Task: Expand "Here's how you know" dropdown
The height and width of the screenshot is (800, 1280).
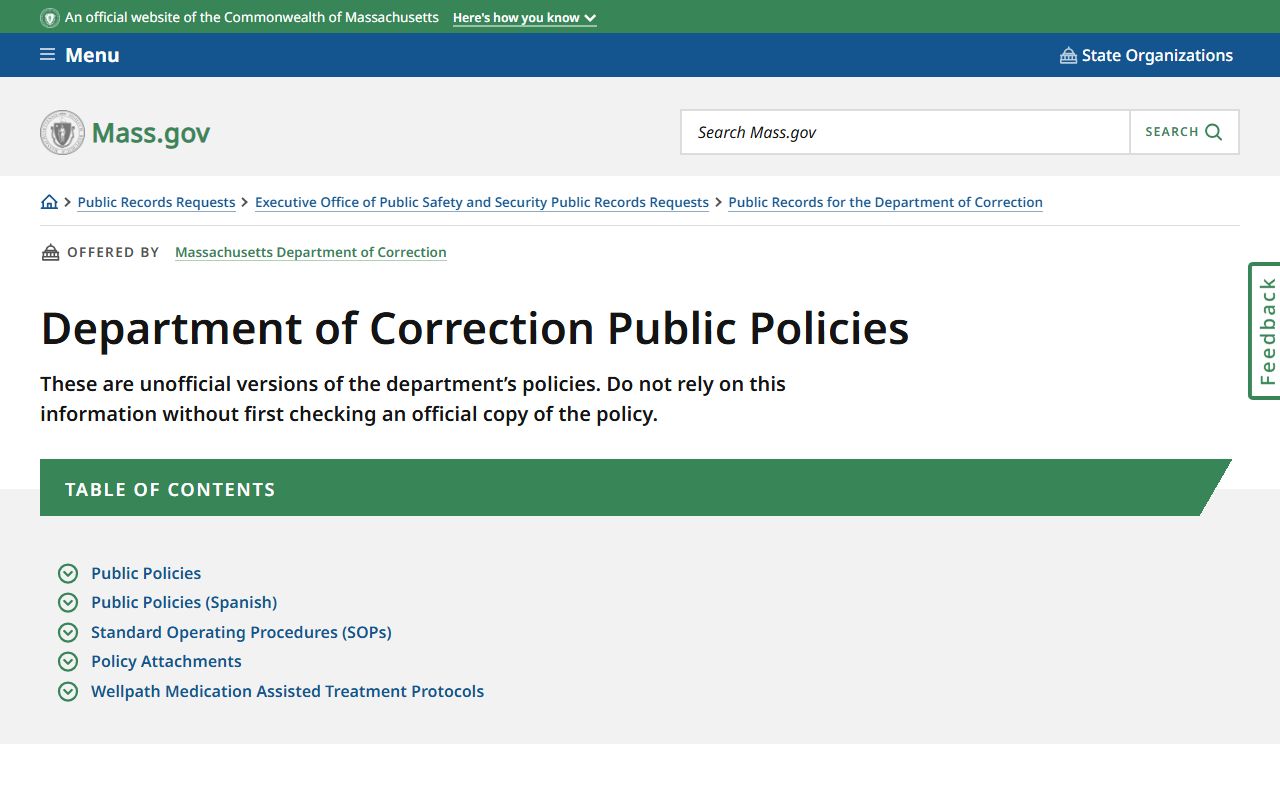Action: (524, 18)
